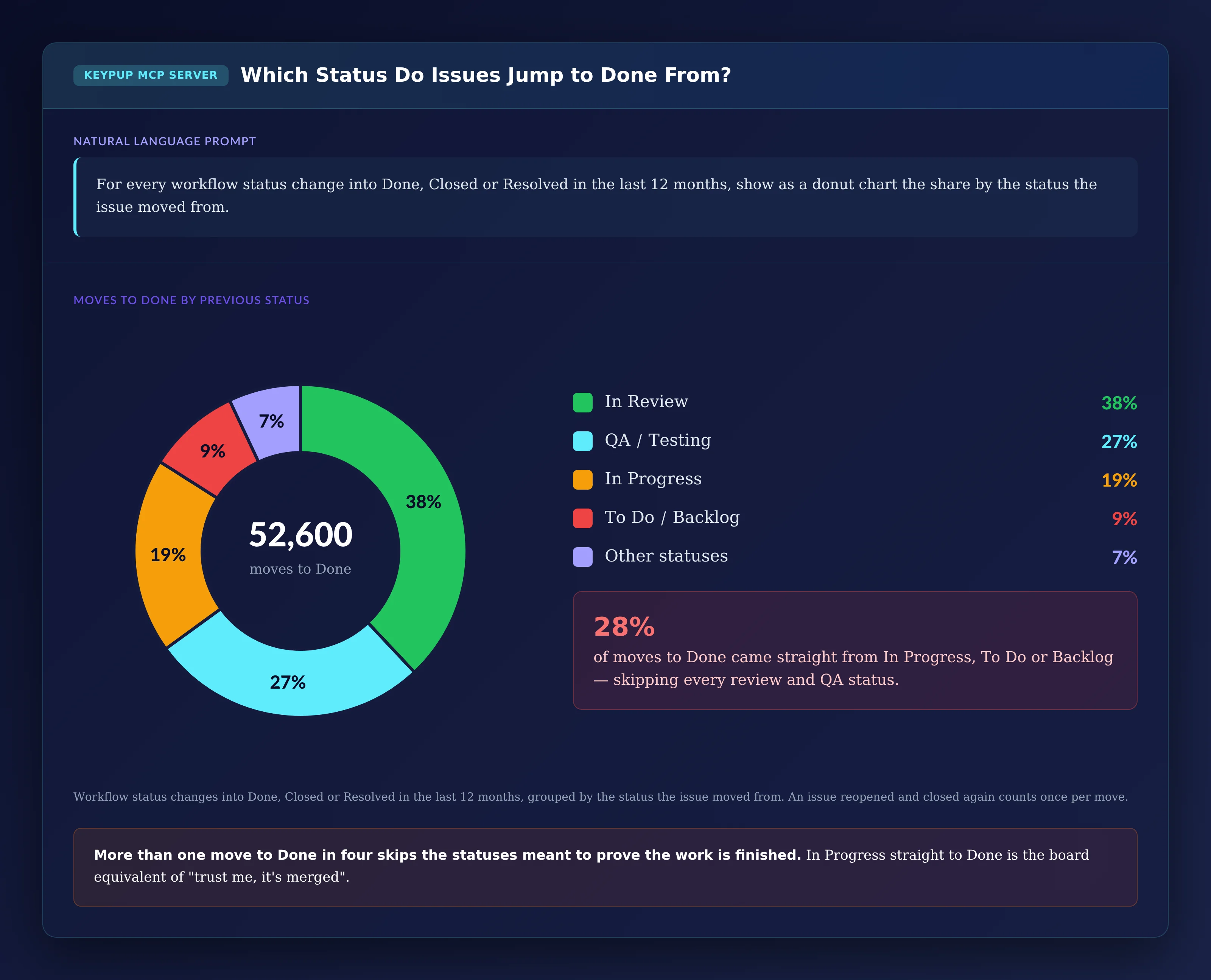Viewport: 1211px width, 980px height.
Task: Click the orange In Progress legend swatch
Action: [583, 480]
